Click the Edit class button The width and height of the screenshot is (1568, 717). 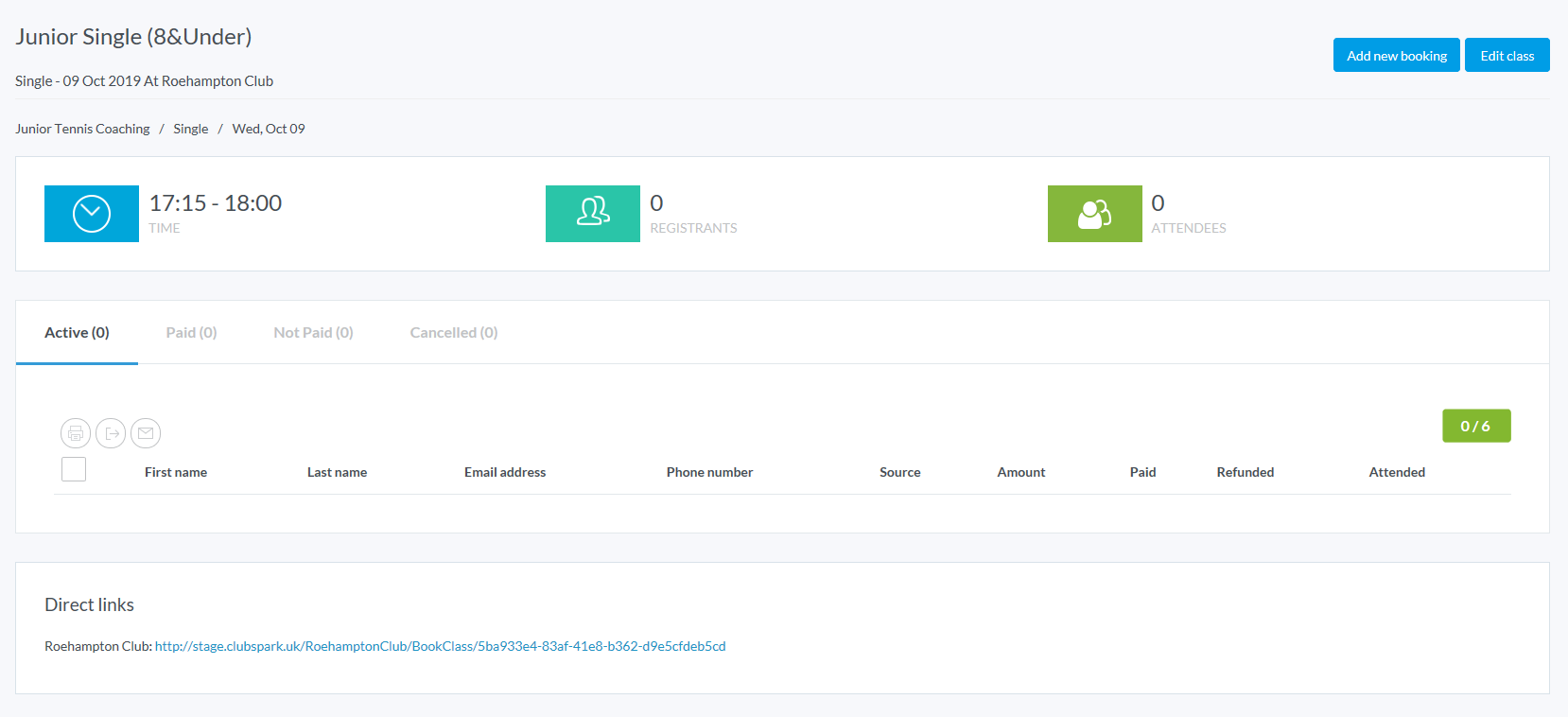pyautogui.click(x=1507, y=56)
